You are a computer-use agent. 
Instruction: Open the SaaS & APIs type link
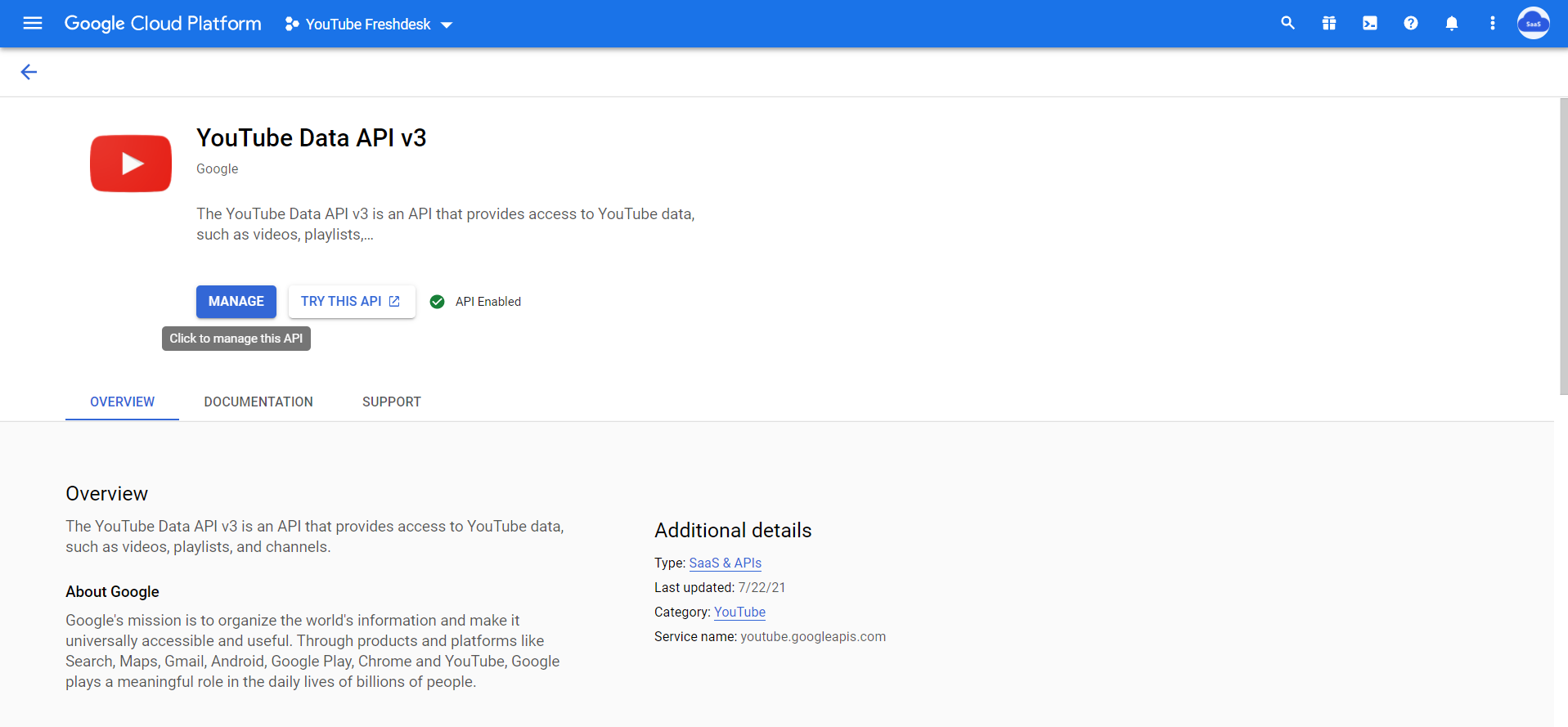[x=726, y=563]
